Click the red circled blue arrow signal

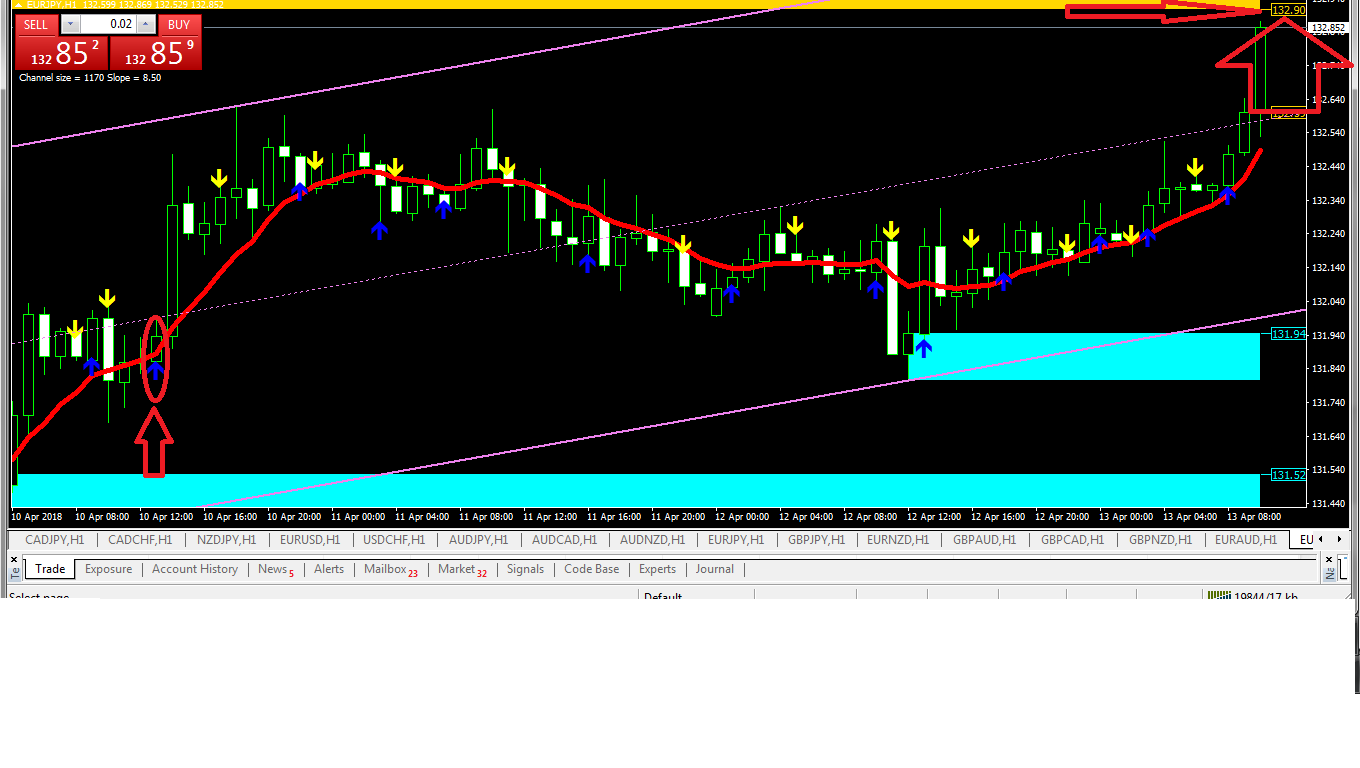(155, 370)
